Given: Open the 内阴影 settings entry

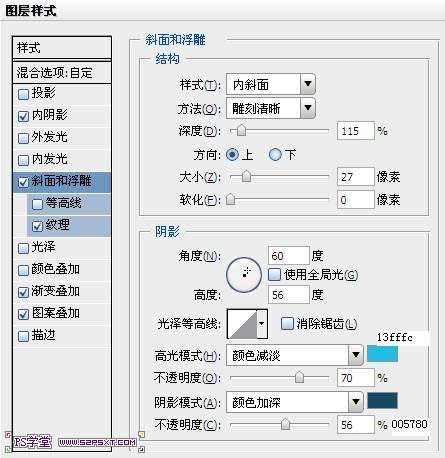Looking at the screenshot, I should (49, 115).
